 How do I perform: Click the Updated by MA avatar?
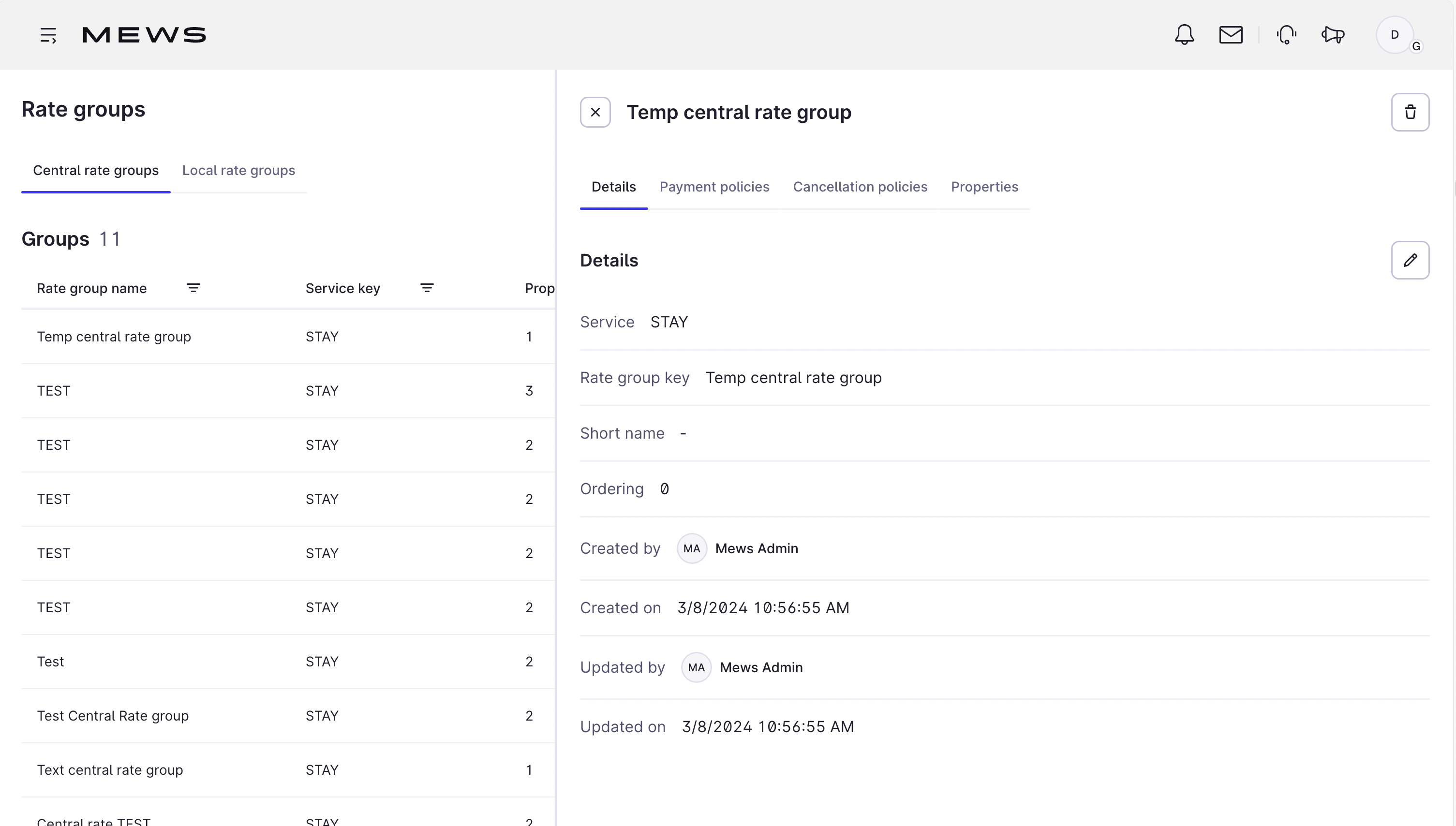point(696,668)
